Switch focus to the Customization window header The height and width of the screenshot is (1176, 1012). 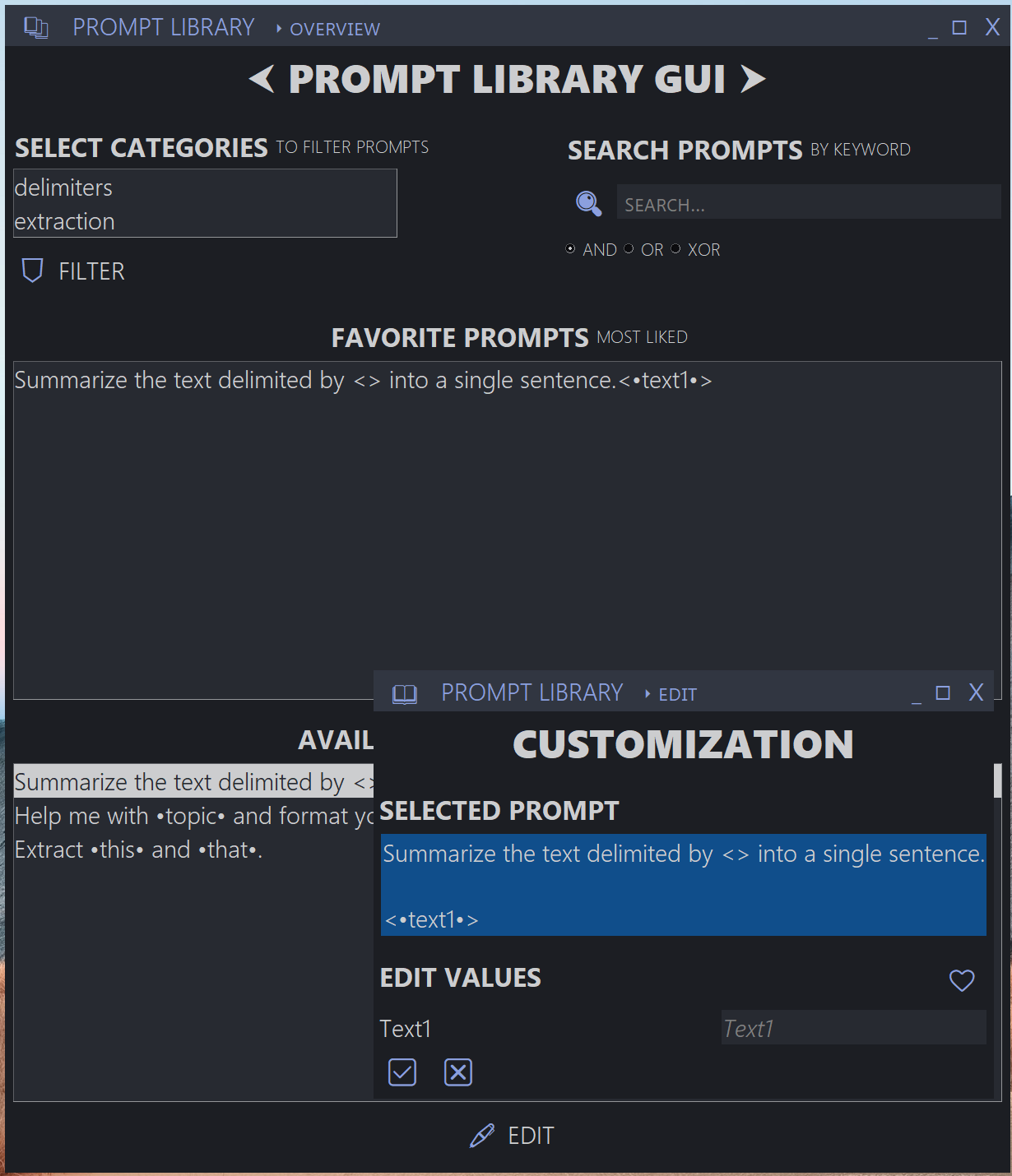pyautogui.click(x=683, y=744)
